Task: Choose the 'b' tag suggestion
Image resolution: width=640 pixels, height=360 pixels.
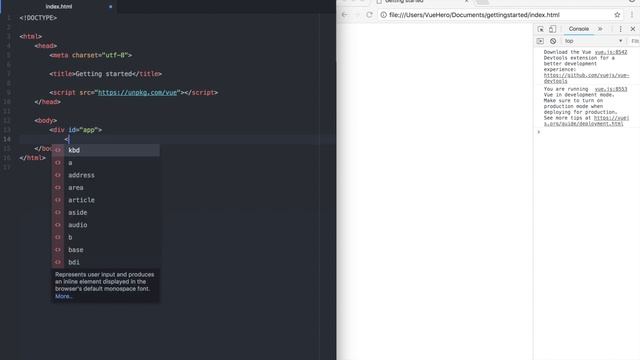Action: coord(105,238)
